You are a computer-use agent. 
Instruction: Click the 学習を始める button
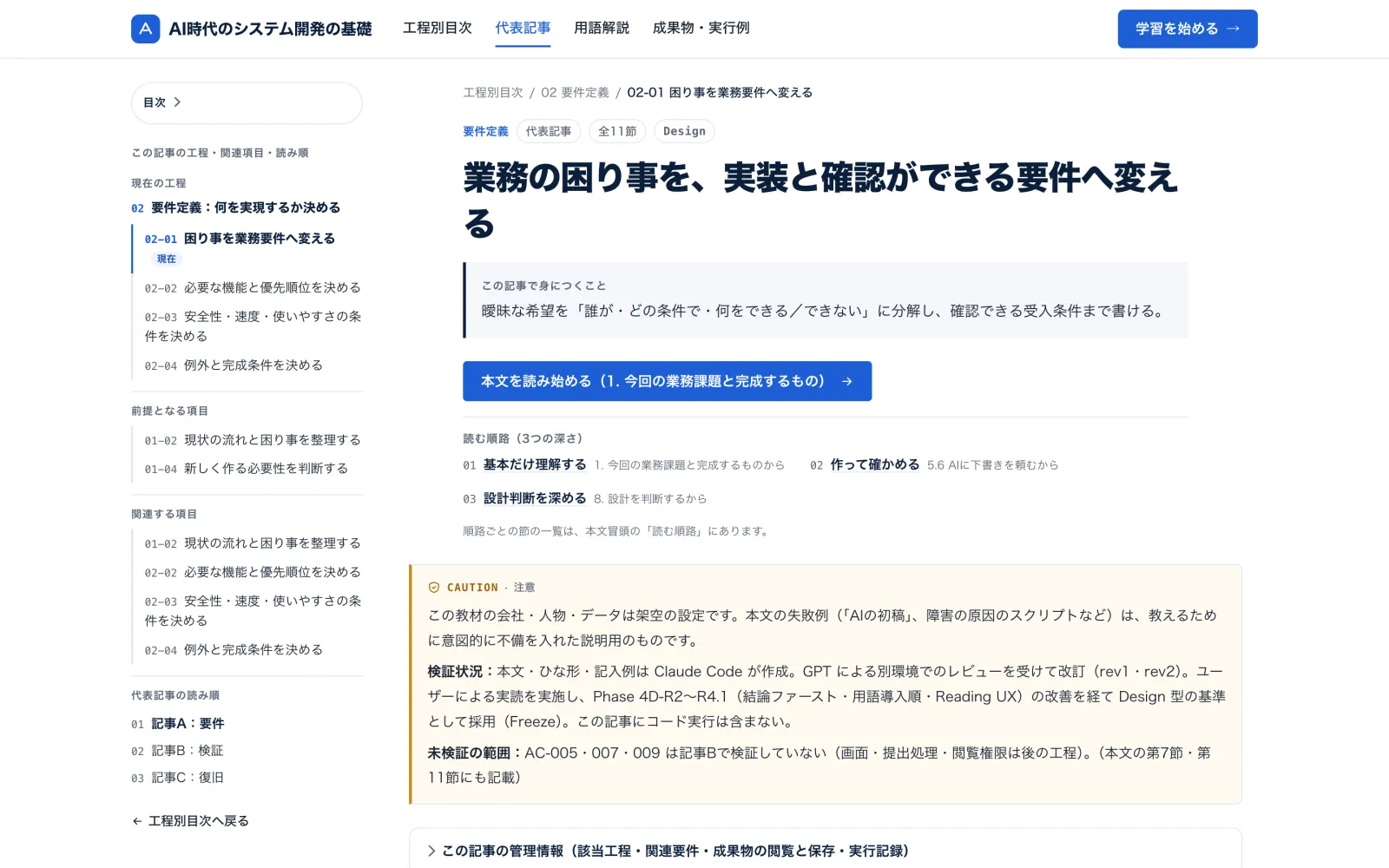click(1188, 29)
